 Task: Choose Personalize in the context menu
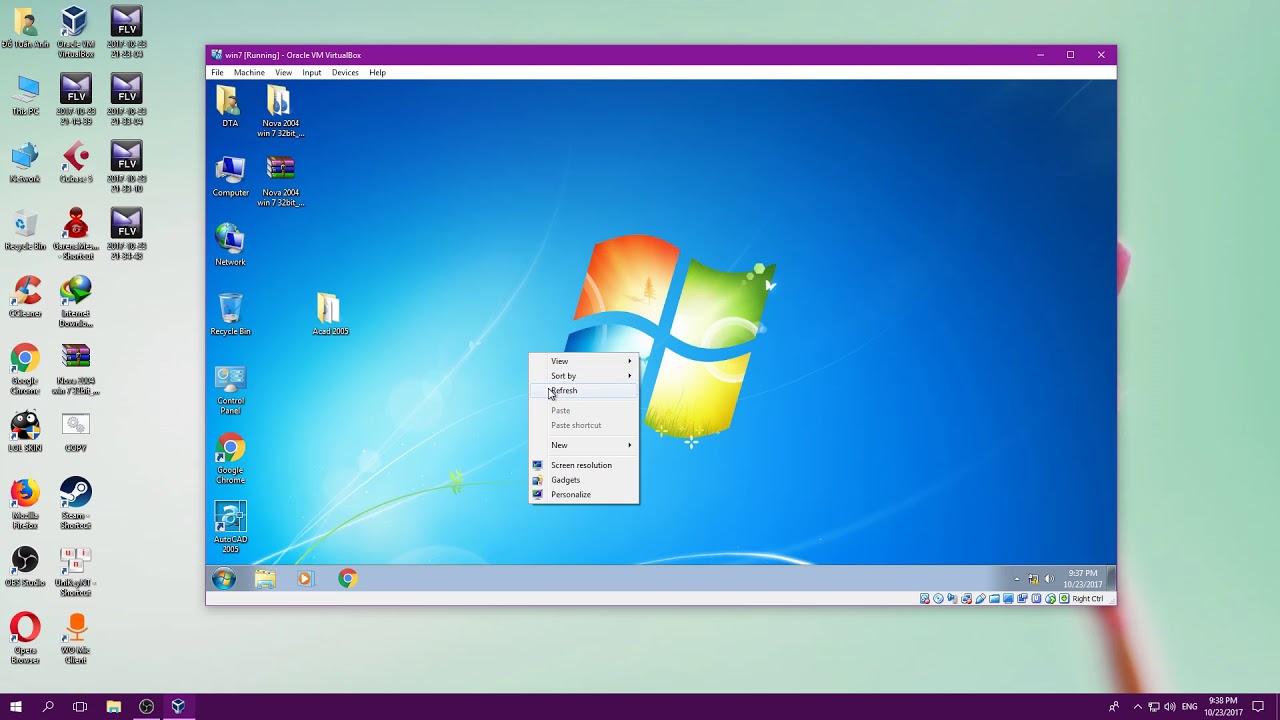584,495
